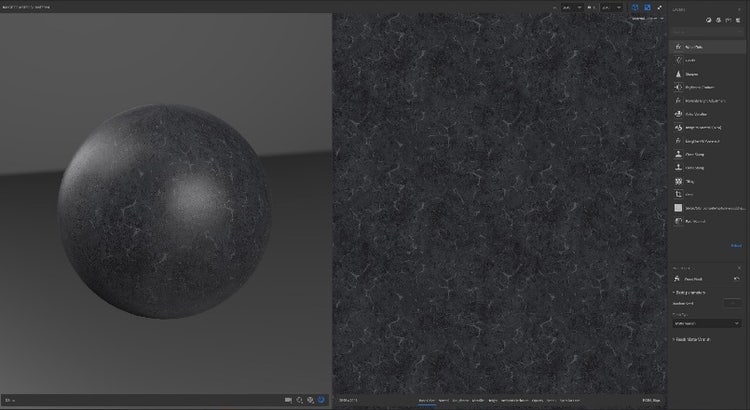
Task: Switch to the Height channel tab
Action: pos(493,400)
